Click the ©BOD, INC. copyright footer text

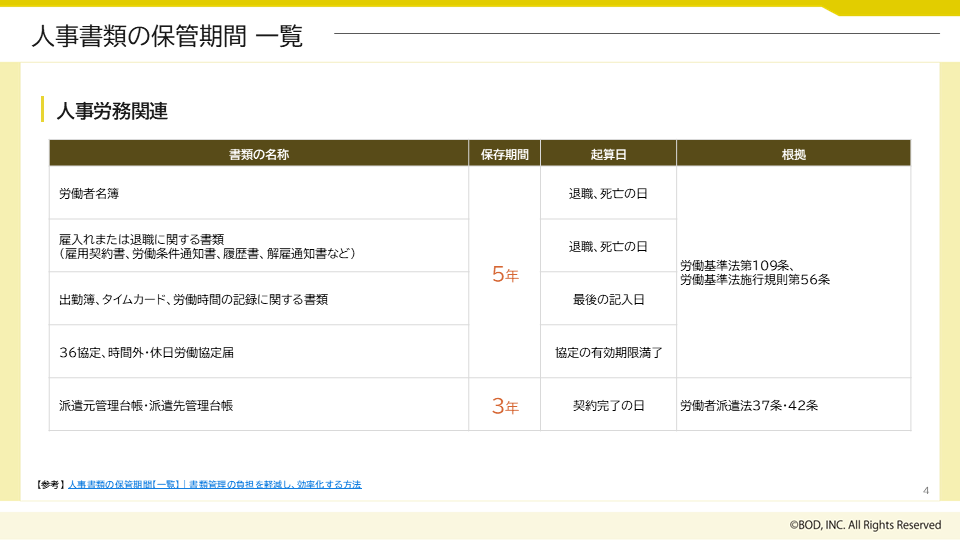(865, 525)
